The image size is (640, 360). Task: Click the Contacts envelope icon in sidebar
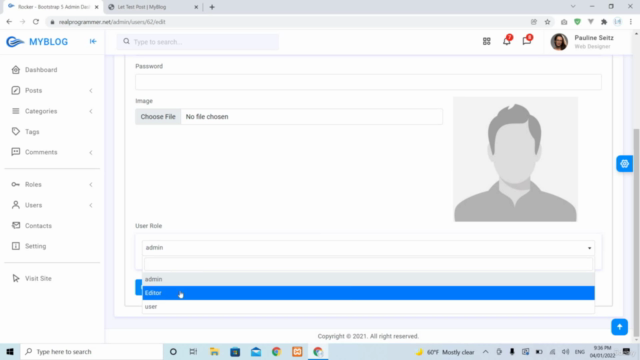(x=16, y=225)
